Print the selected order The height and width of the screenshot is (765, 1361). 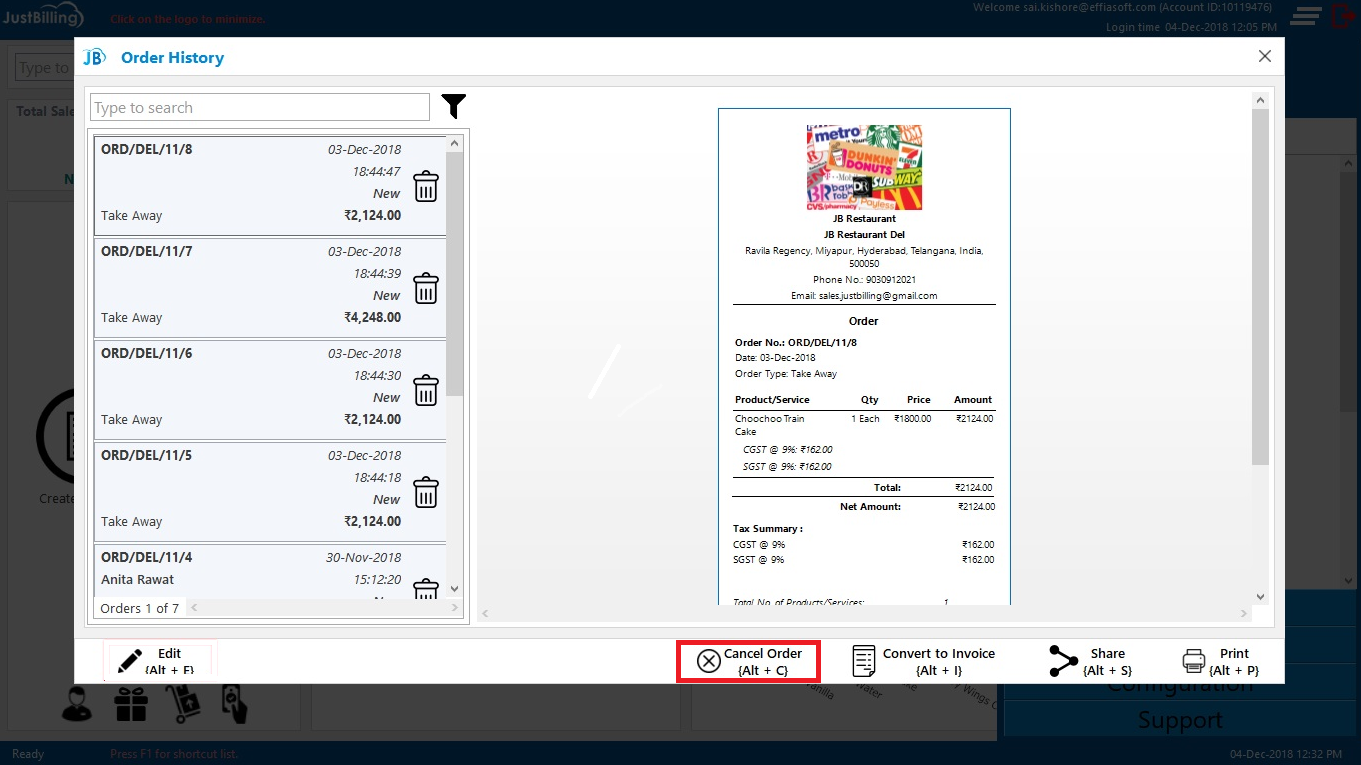tap(1221, 661)
